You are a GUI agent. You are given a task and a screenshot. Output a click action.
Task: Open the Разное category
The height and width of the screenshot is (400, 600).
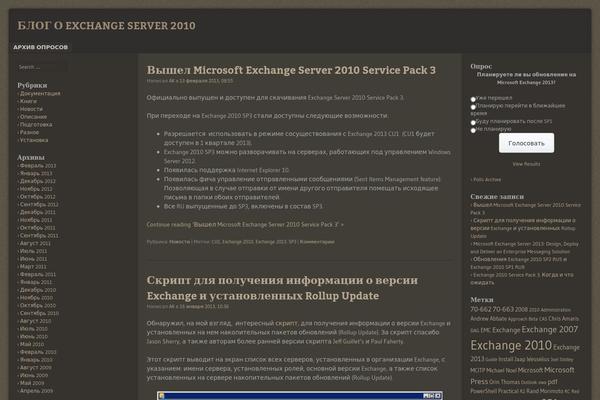click(x=29, y=132)
